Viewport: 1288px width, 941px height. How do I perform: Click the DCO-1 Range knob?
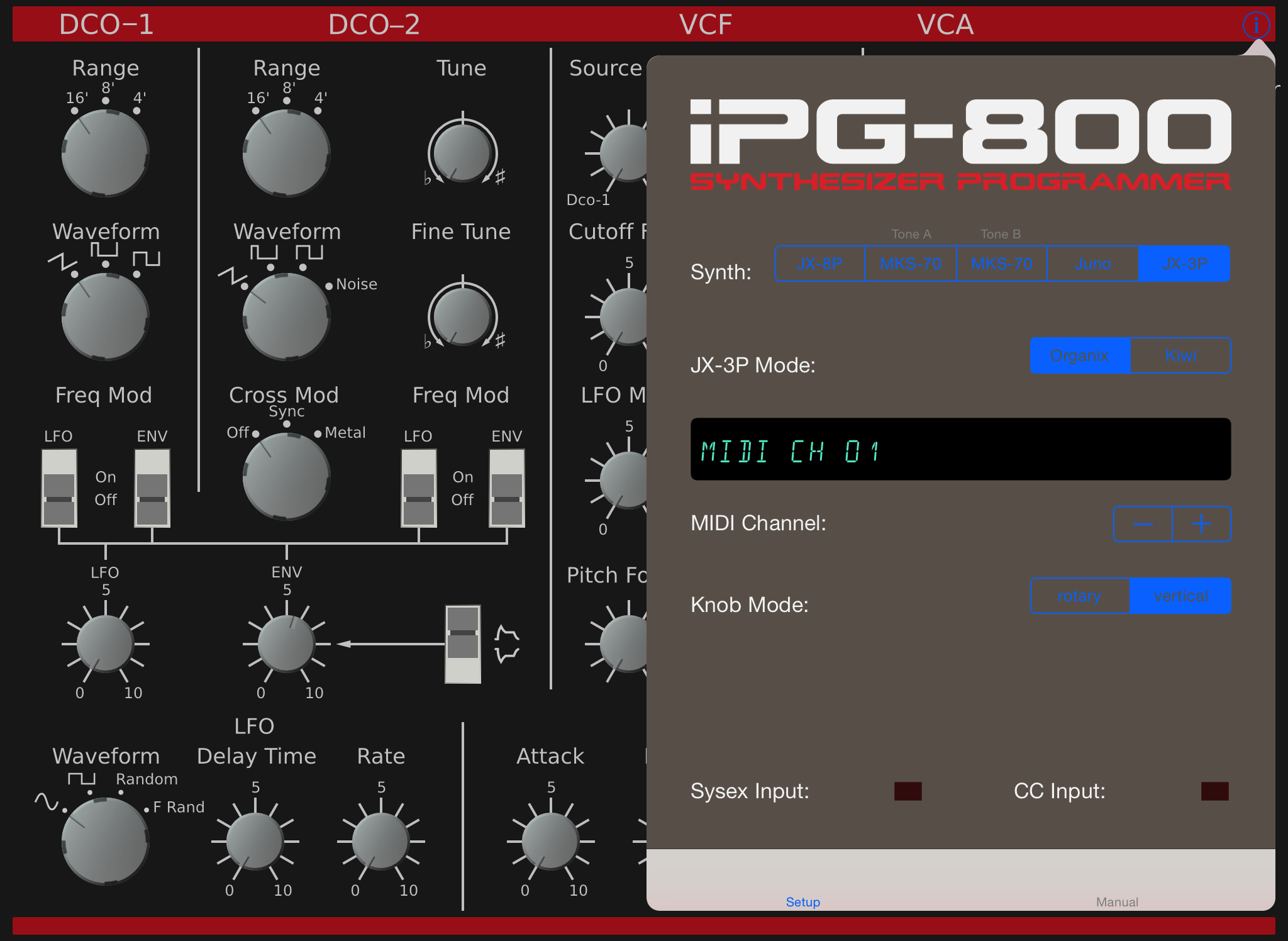pos(105,153)
